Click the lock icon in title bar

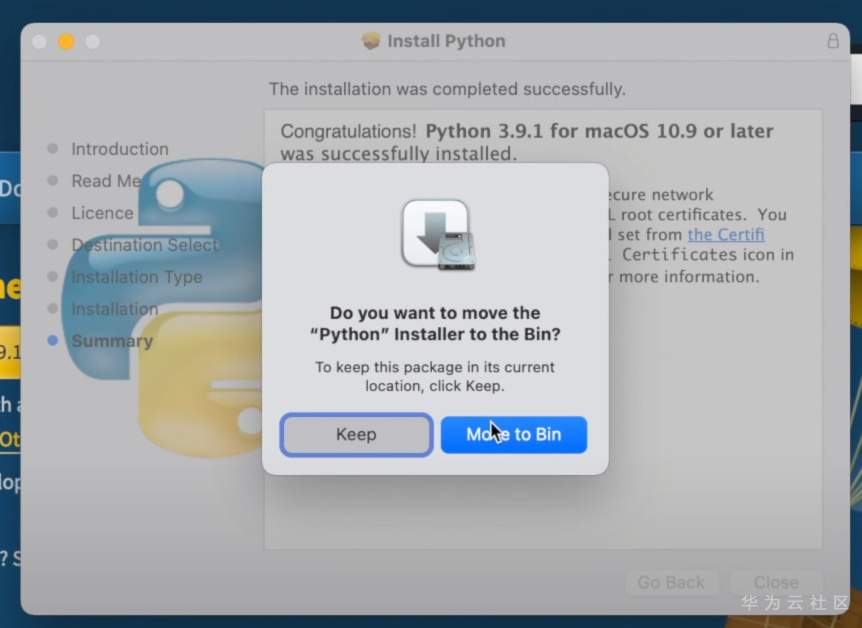(x=833, y=41)
